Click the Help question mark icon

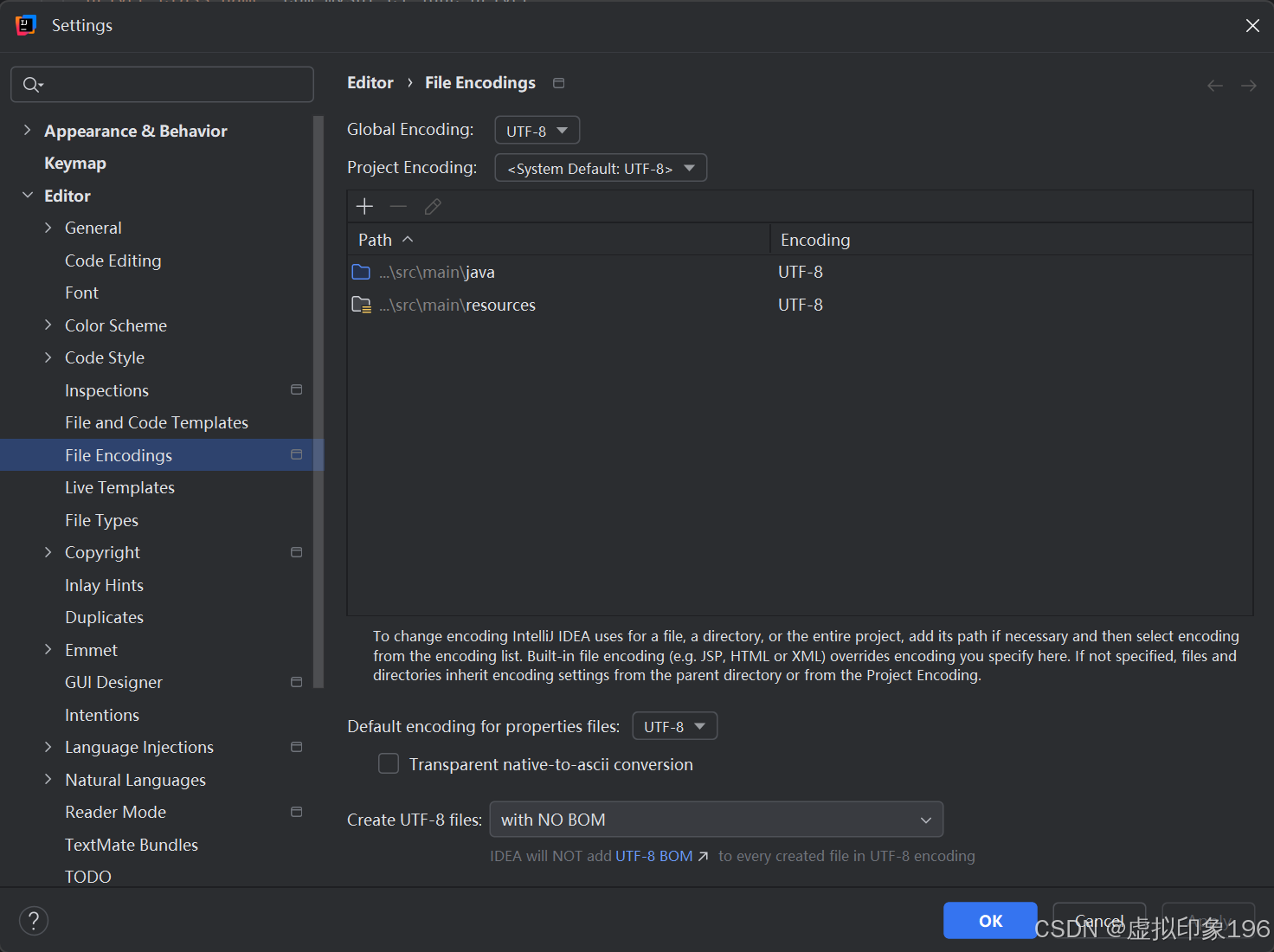33,920
